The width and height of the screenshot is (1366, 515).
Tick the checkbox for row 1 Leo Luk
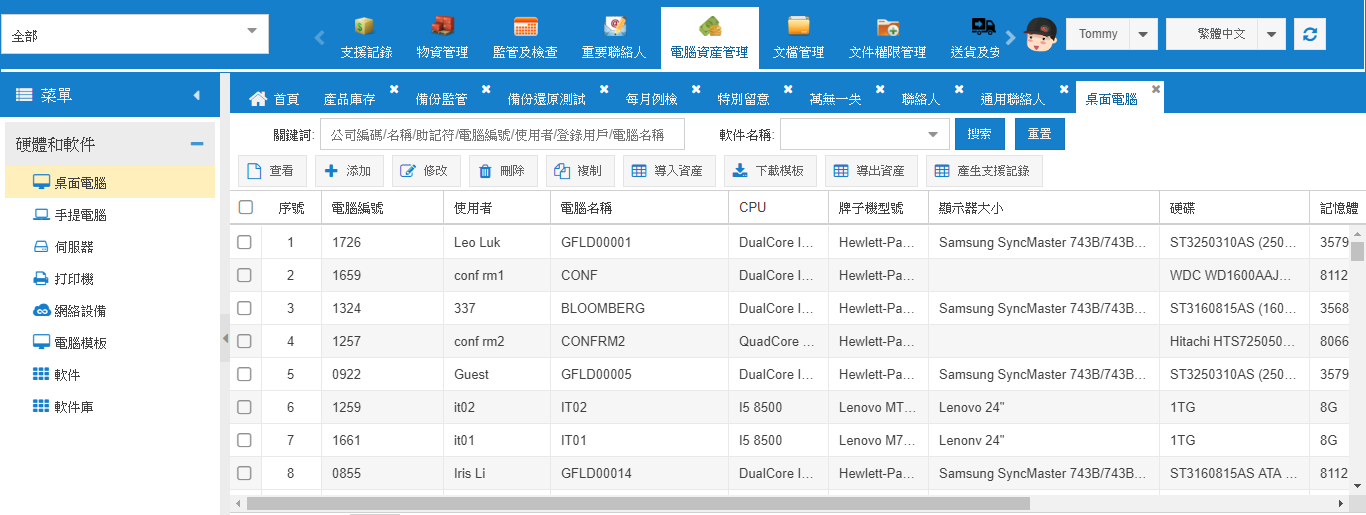(x=245, y=242)
